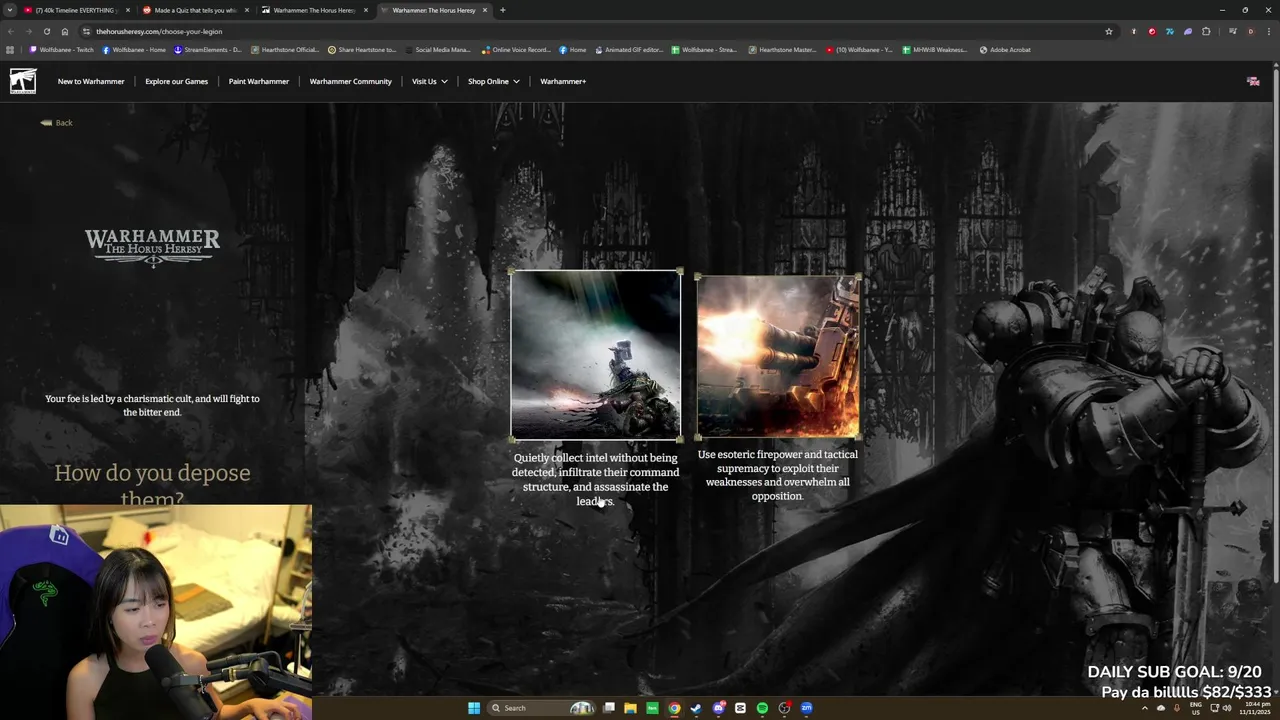Select the Quietly collect intel answer text
1280x720 pixels.
coord(596,479)
